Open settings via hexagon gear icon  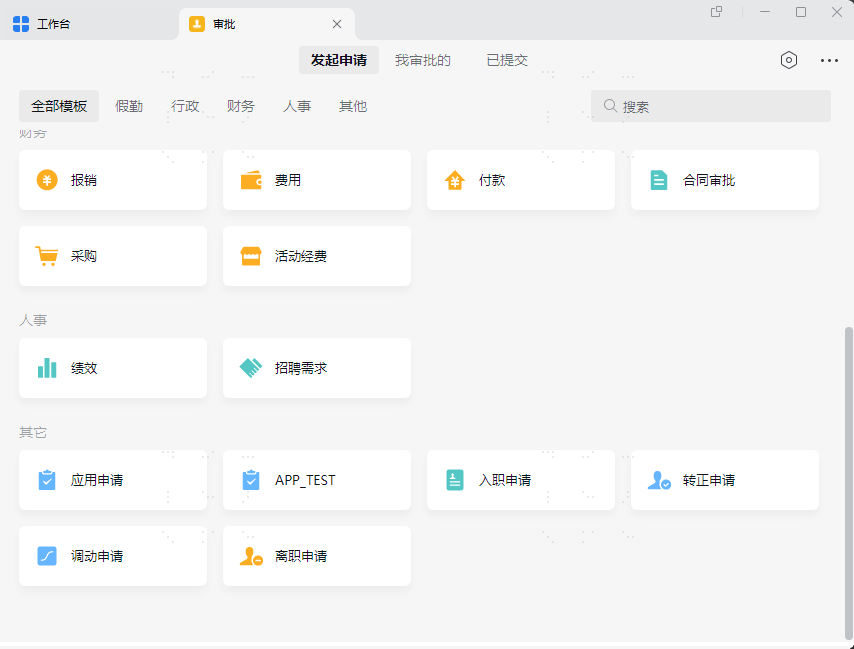click(x=789, y=60)
